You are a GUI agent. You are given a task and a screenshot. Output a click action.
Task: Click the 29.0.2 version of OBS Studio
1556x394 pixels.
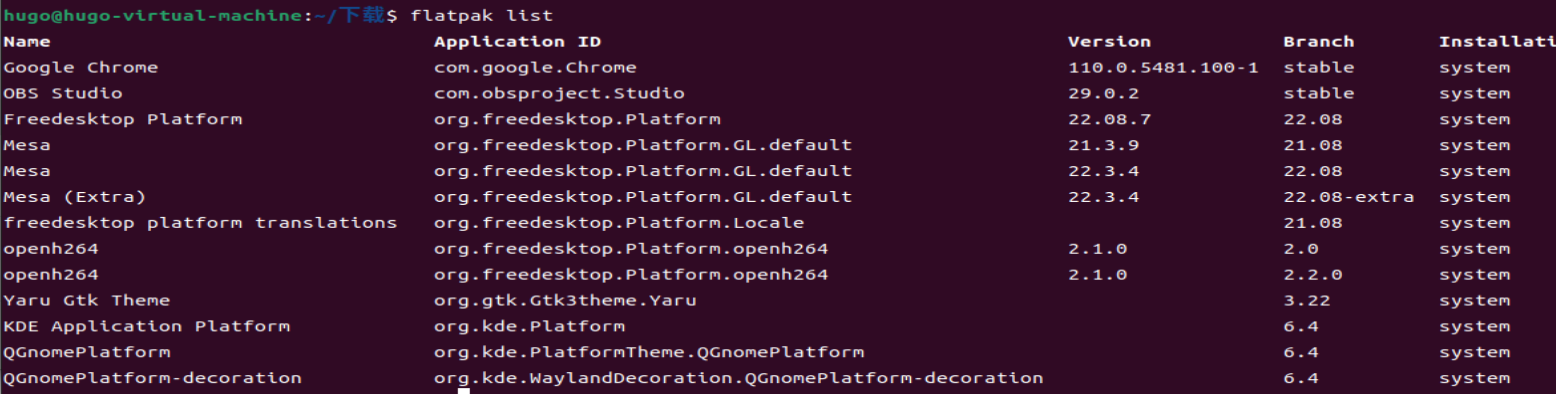(1103, 94)
